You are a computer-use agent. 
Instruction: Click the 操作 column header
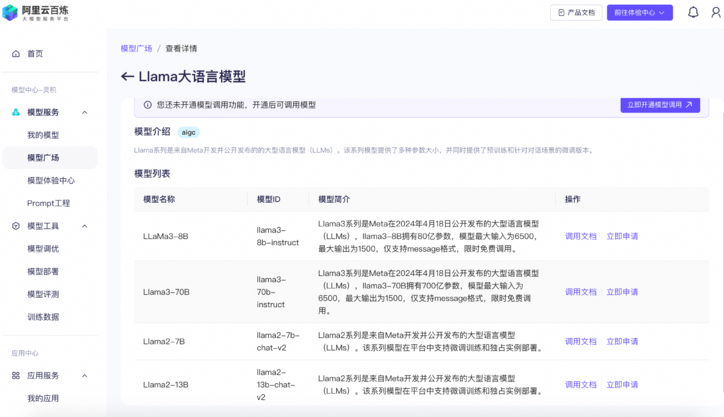click(x=573, y=199)
